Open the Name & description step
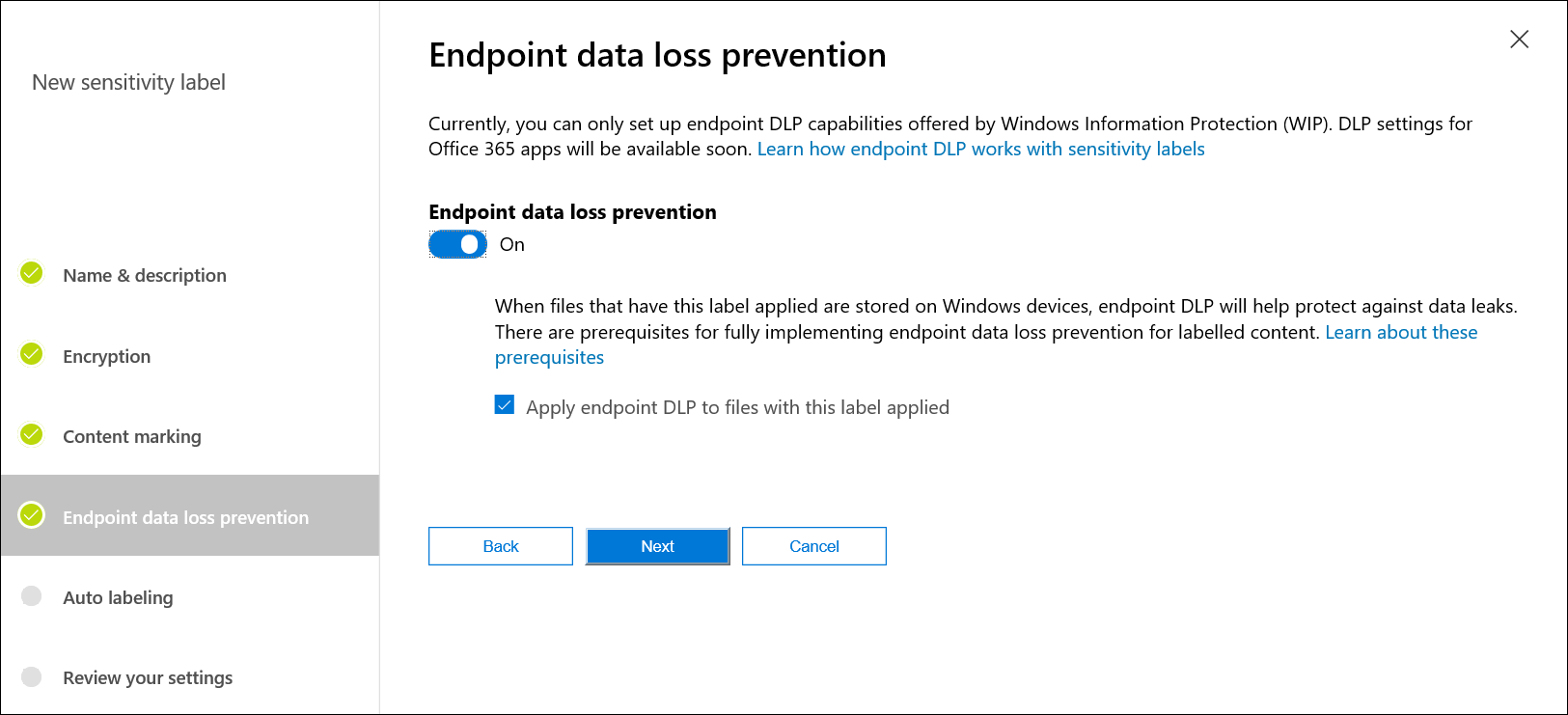Image resolution: width=1568 pixels, height=715 pixels. pos(145,276)
